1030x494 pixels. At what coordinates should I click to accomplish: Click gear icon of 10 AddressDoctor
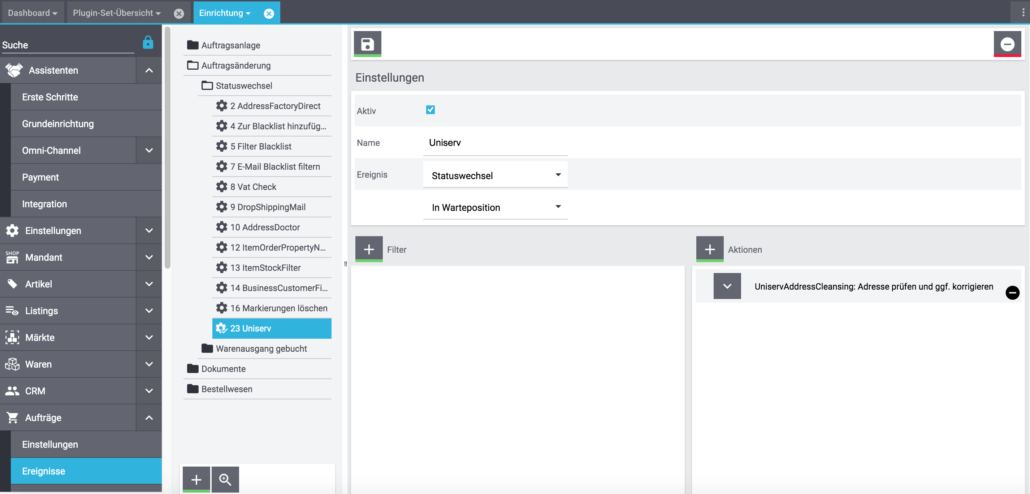(222, 227)
